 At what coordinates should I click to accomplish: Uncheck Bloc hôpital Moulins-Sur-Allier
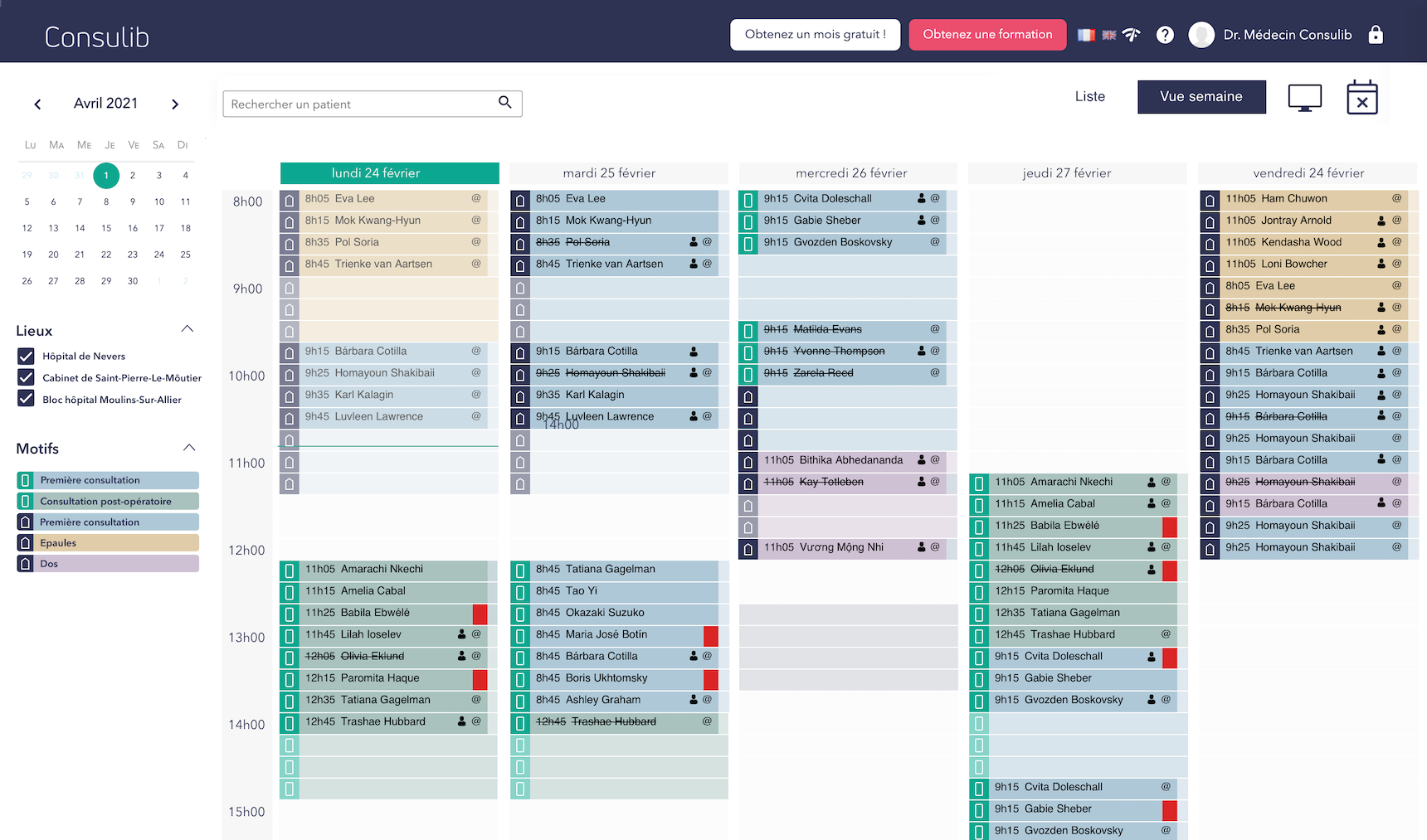tap(26, 399)
